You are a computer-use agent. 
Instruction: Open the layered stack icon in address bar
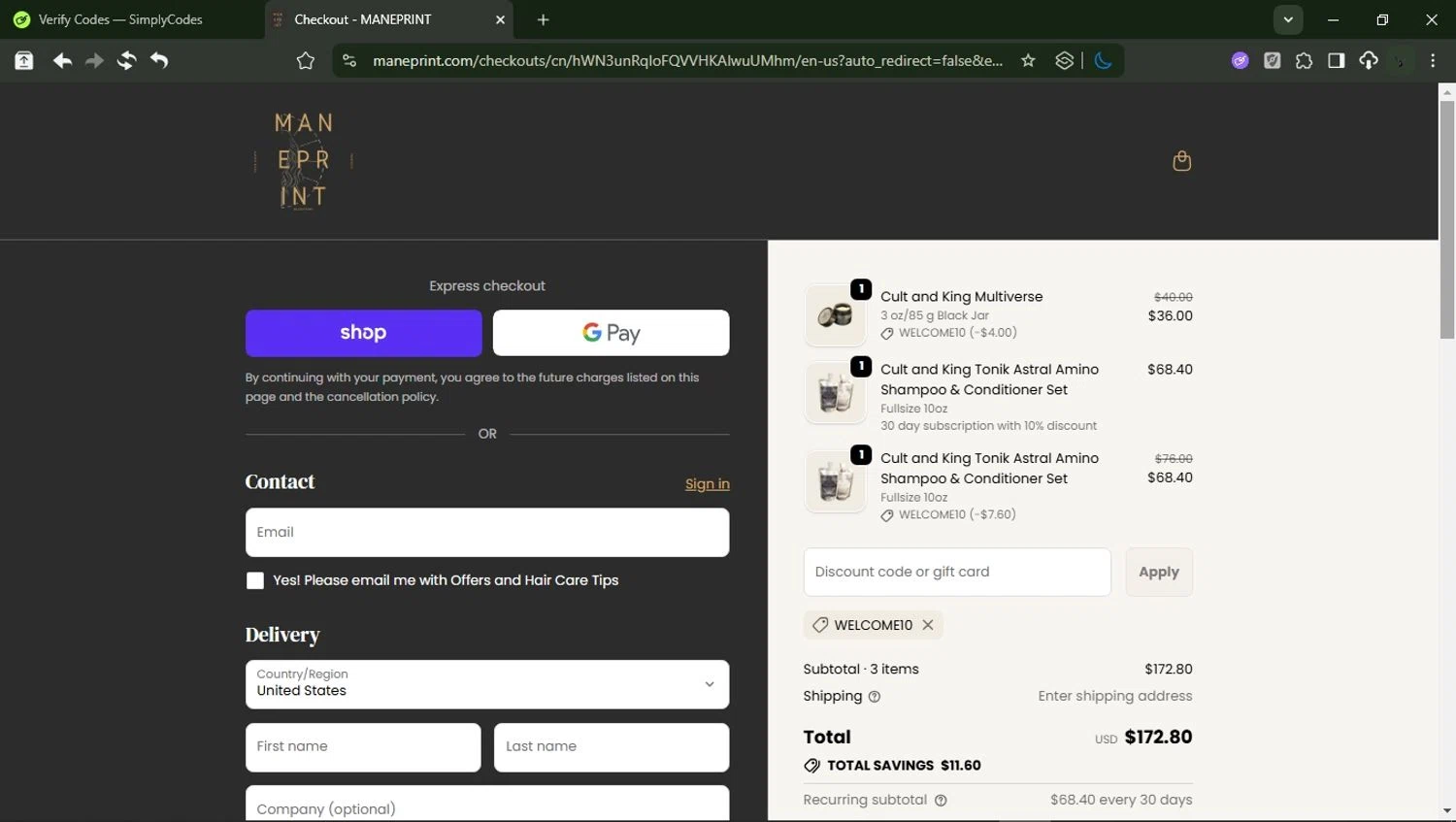click(1064, 61)
